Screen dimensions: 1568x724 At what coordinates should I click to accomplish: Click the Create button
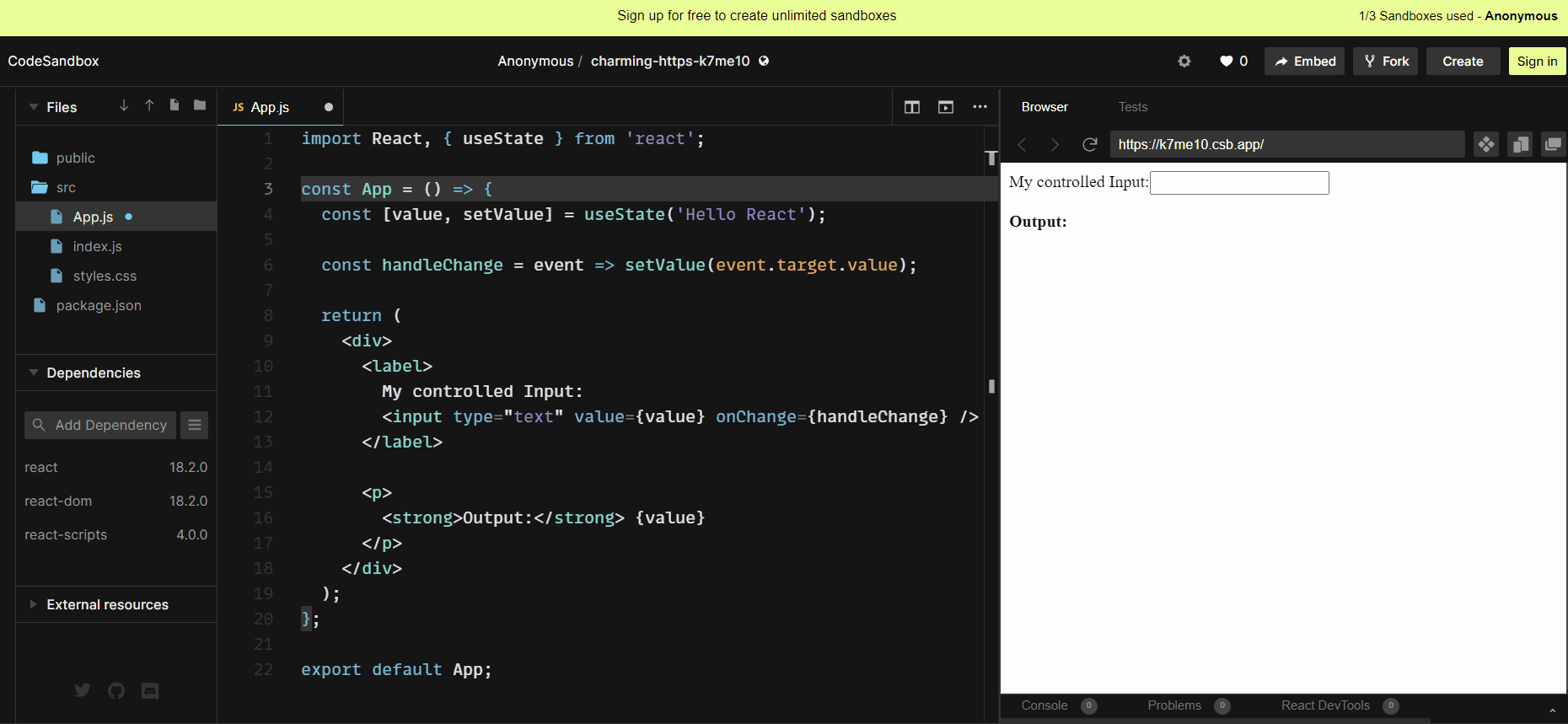[1463, 61]
